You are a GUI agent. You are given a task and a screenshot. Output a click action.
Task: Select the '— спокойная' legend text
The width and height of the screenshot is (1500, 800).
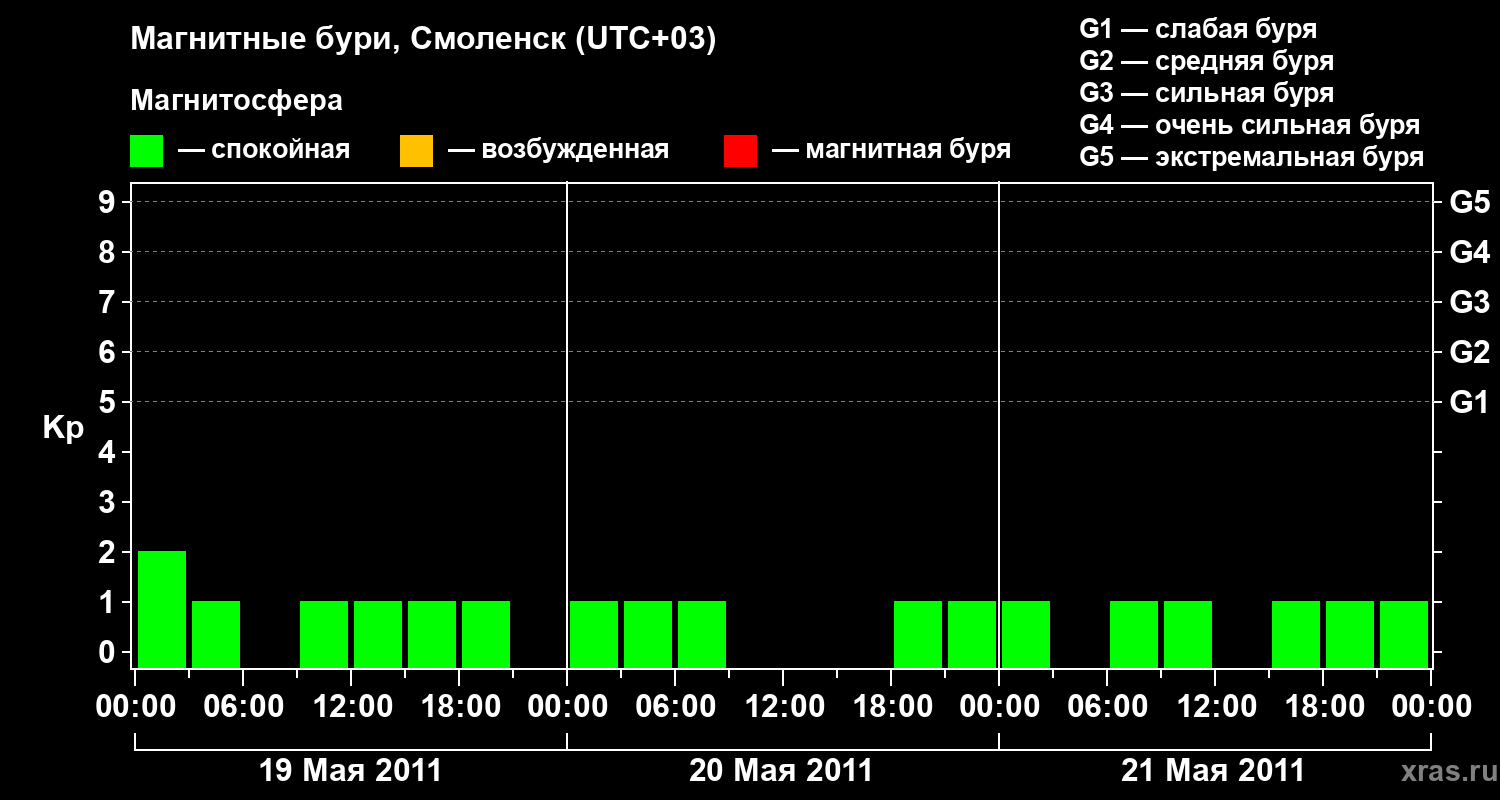coord(264,150)
